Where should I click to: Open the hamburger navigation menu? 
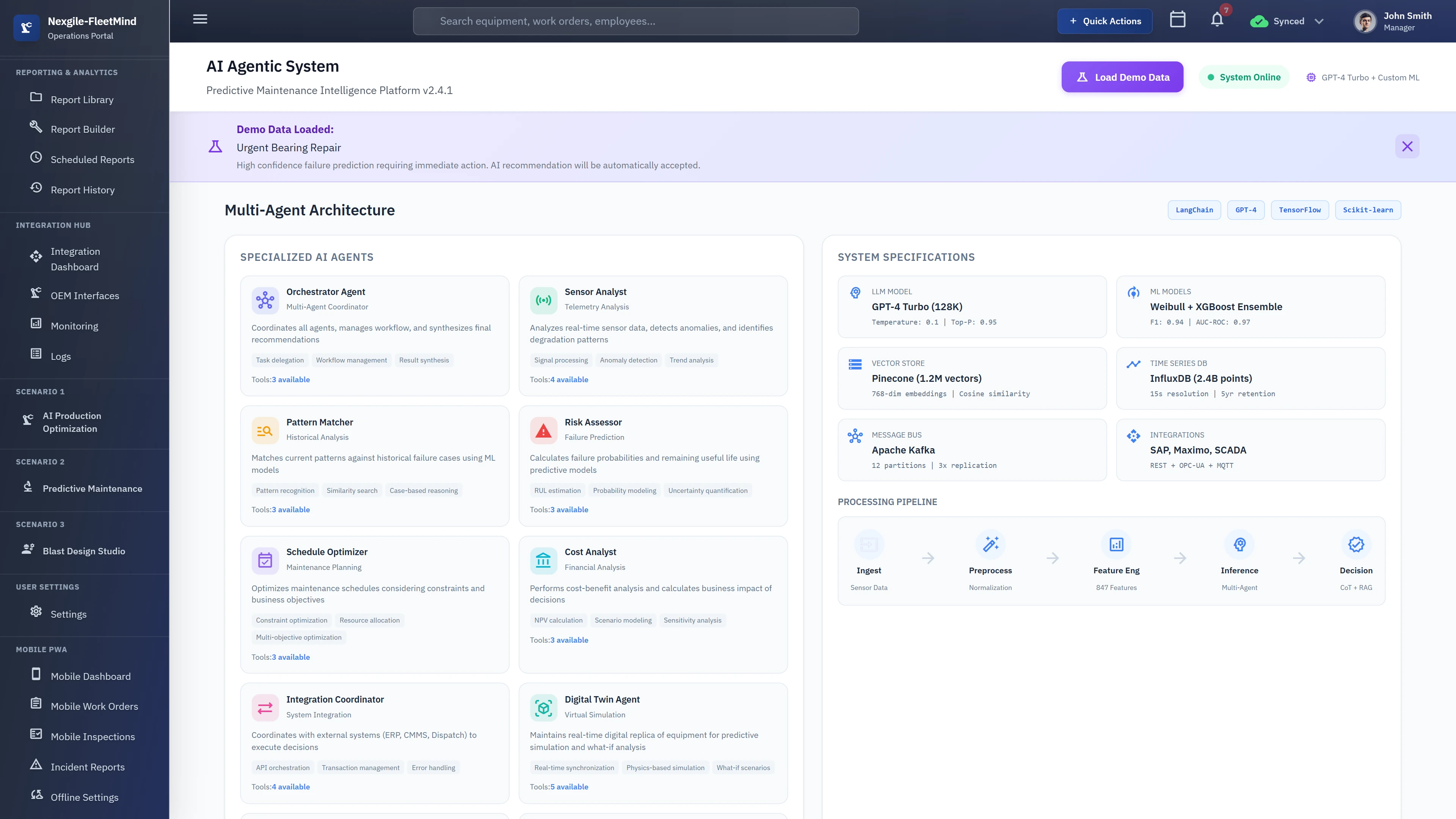(199, 19)
